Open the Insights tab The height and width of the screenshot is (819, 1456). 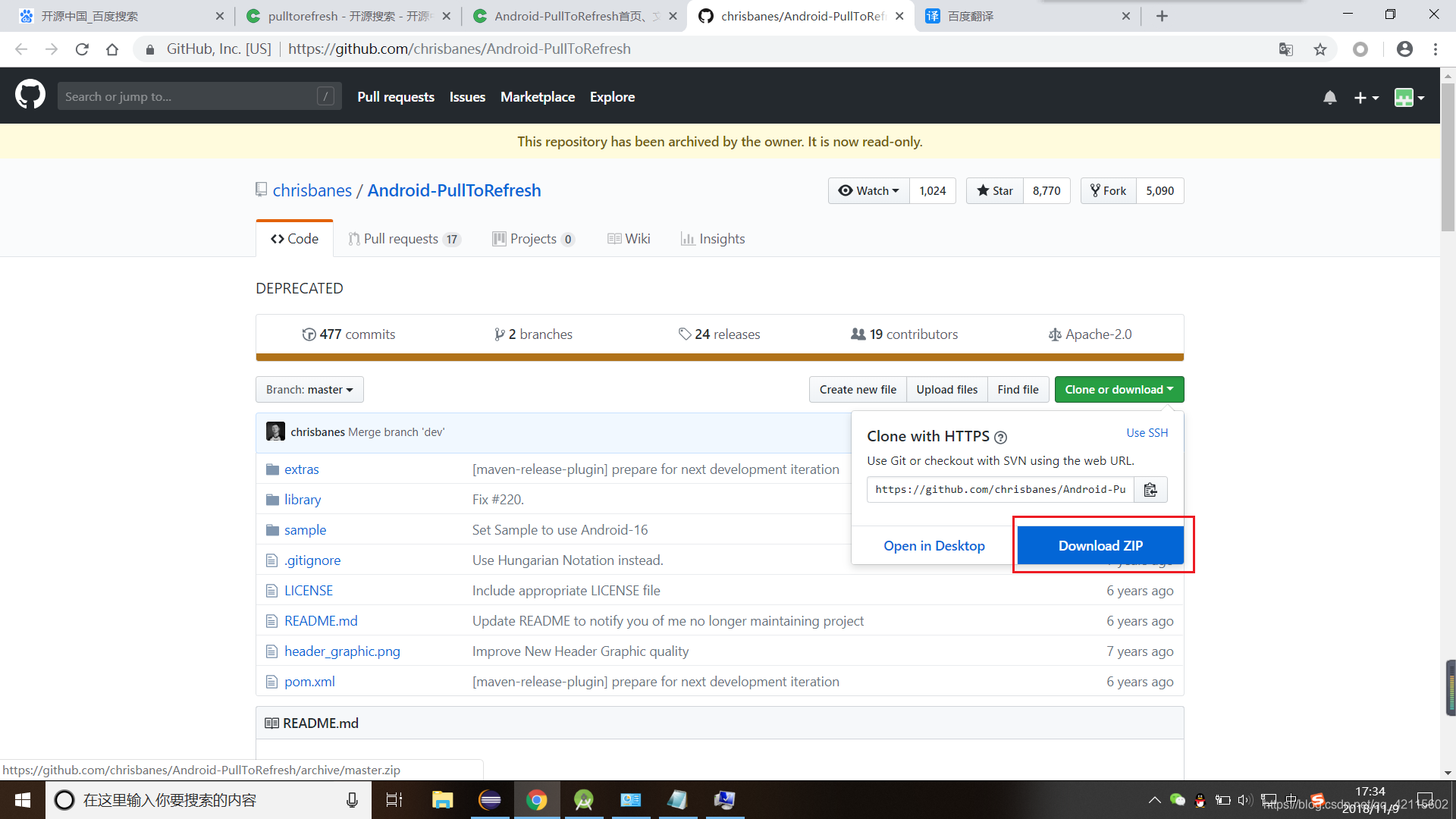pyautogui.click(x=713, y=239)
